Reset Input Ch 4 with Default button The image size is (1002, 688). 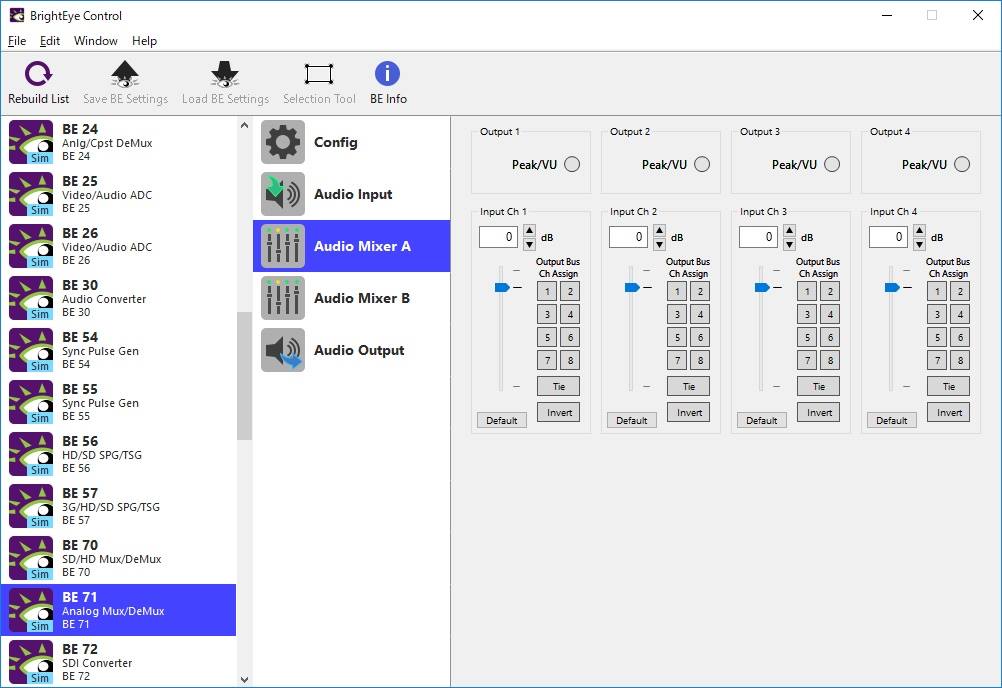pyautogui.click(x=891, y=420)
